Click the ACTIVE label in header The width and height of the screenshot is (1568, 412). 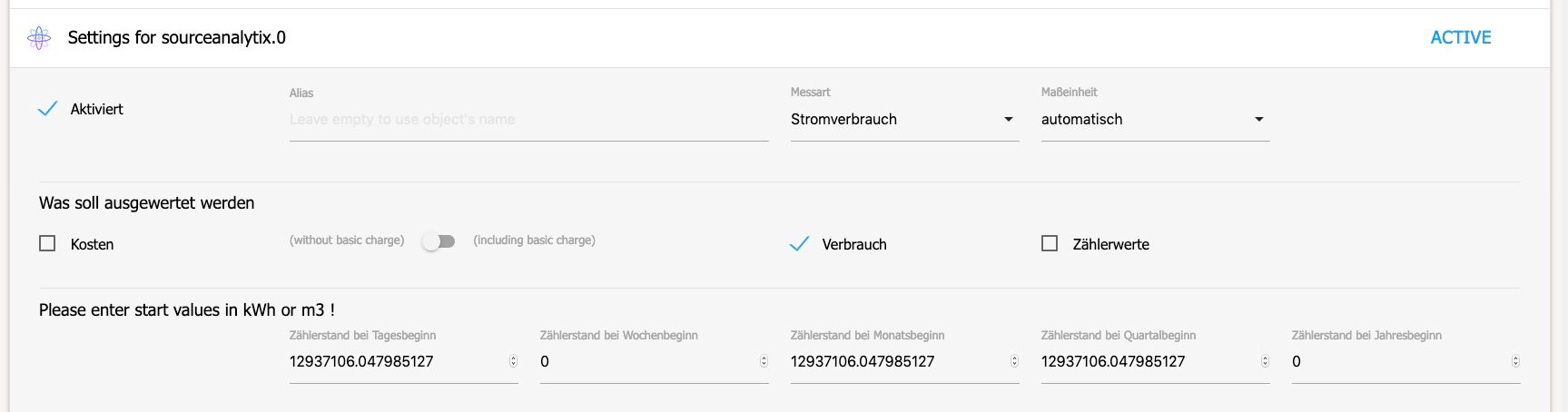1461,37
